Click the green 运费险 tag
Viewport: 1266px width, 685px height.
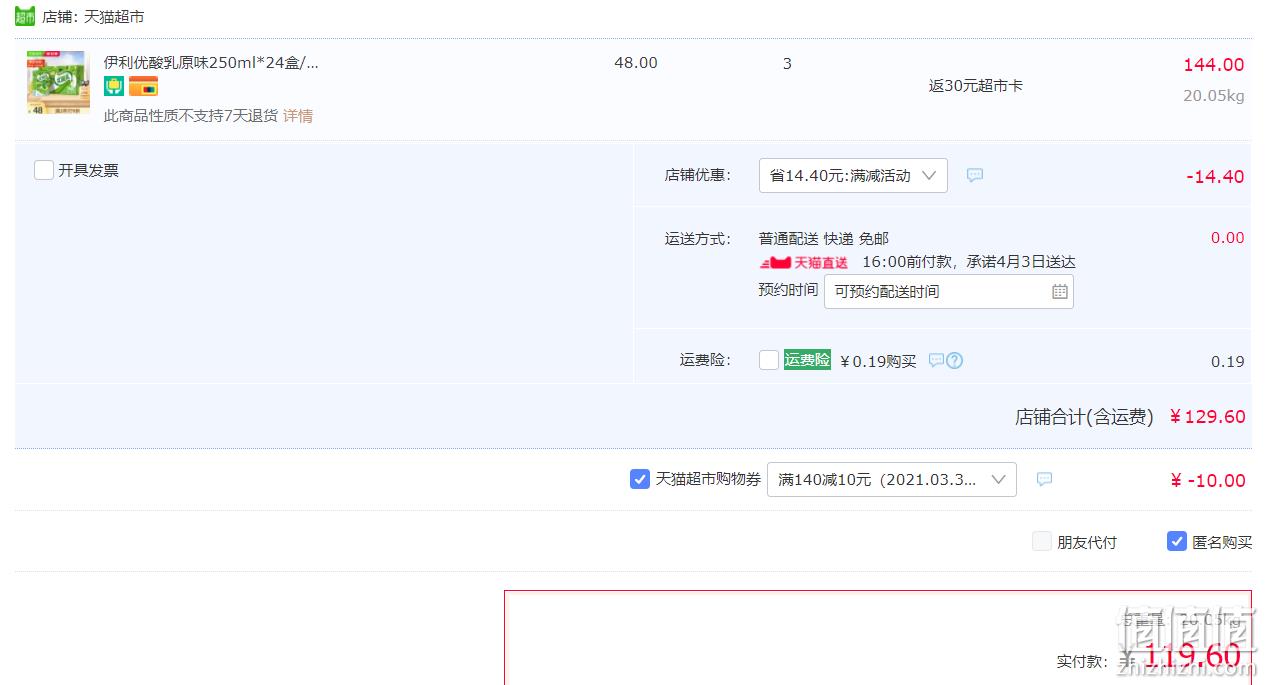[807, 360]
